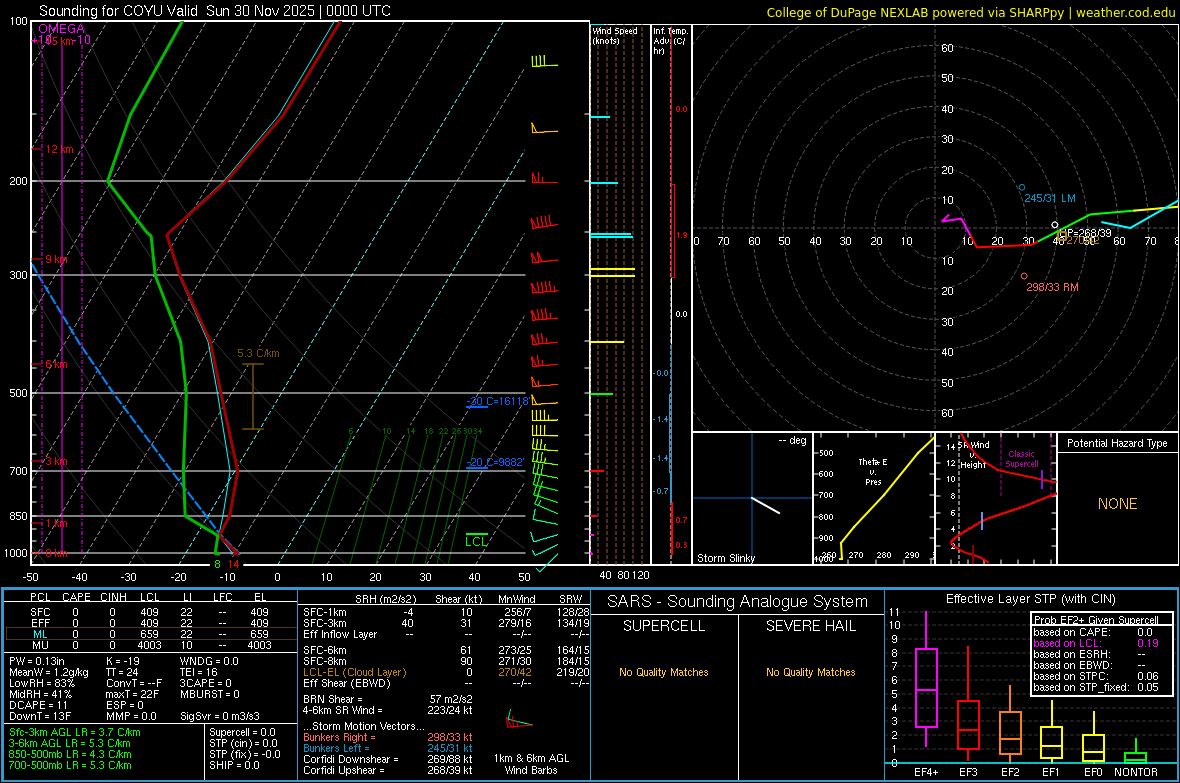Select the 245/31 LM hodograph label
Image resolution: width=1180 pixels, height=783 pixels.
[1050, 198]
